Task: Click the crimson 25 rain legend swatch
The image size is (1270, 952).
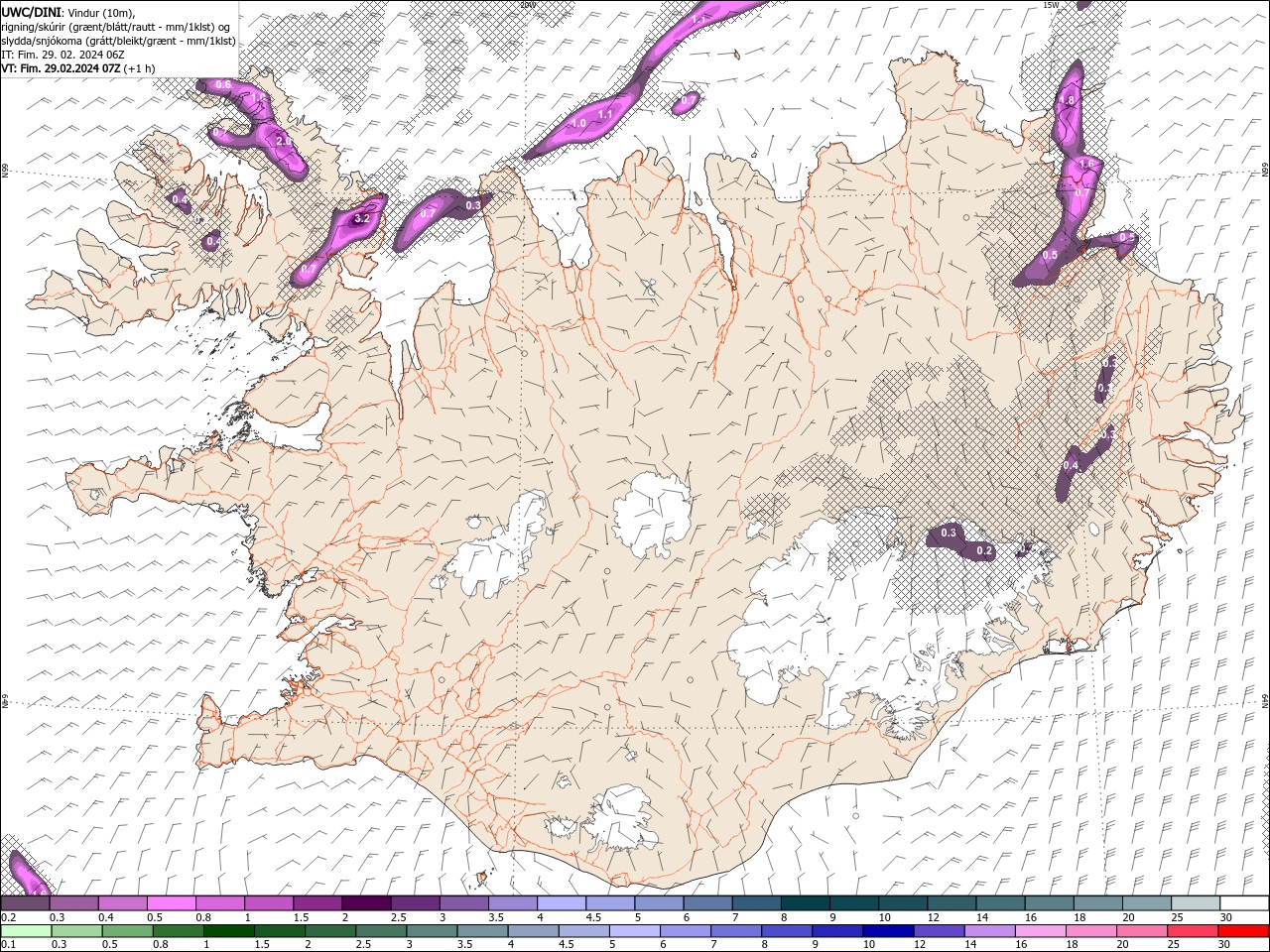Action: click(1193, 931)
